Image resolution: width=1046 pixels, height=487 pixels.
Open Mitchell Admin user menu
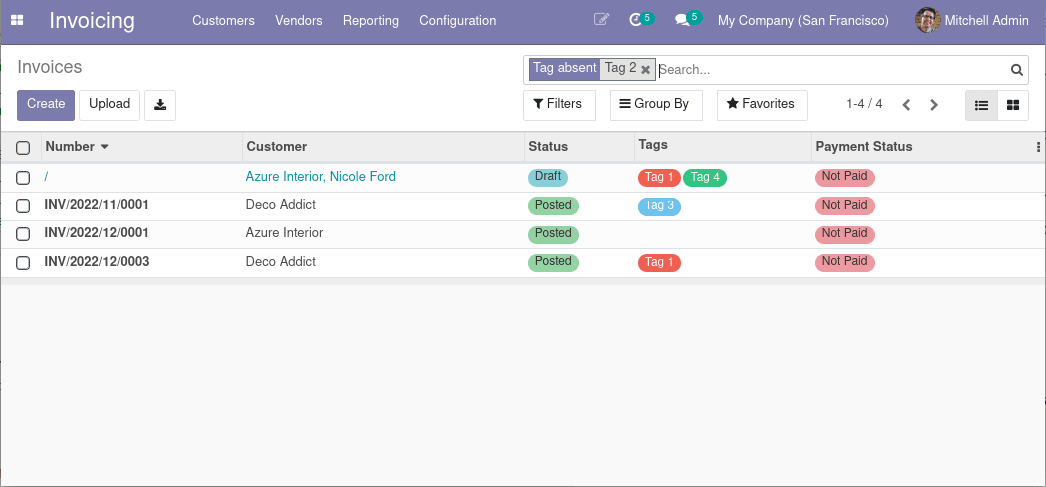[x=972, y=21]
